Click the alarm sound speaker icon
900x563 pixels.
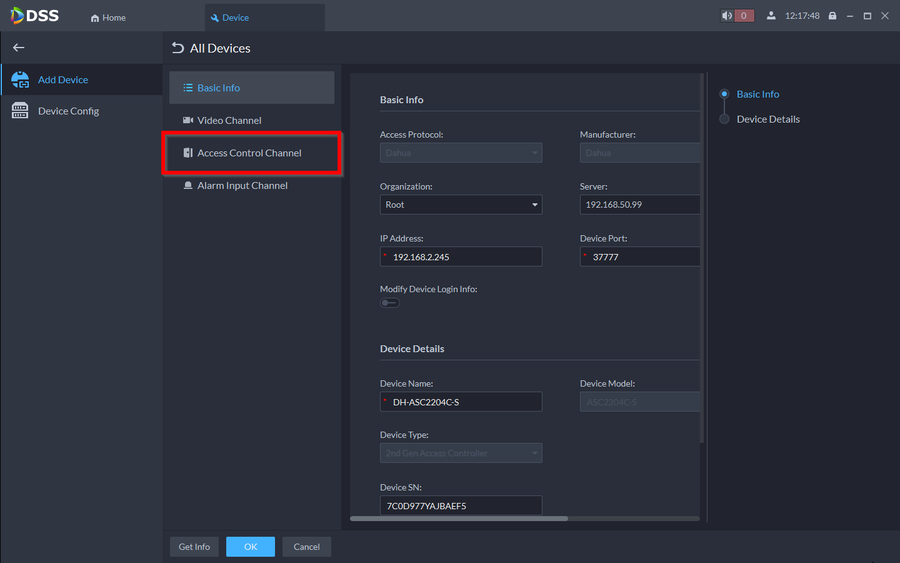pos(727,16)
